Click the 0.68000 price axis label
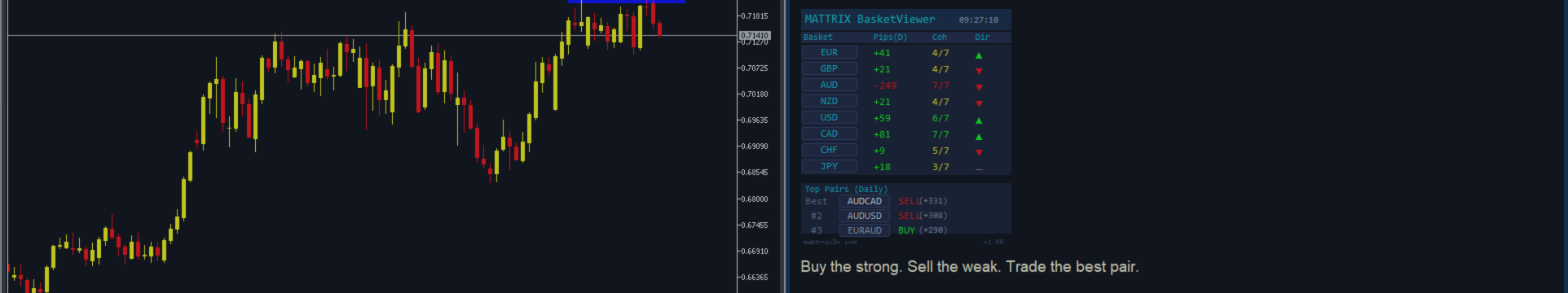 [754, 199]
